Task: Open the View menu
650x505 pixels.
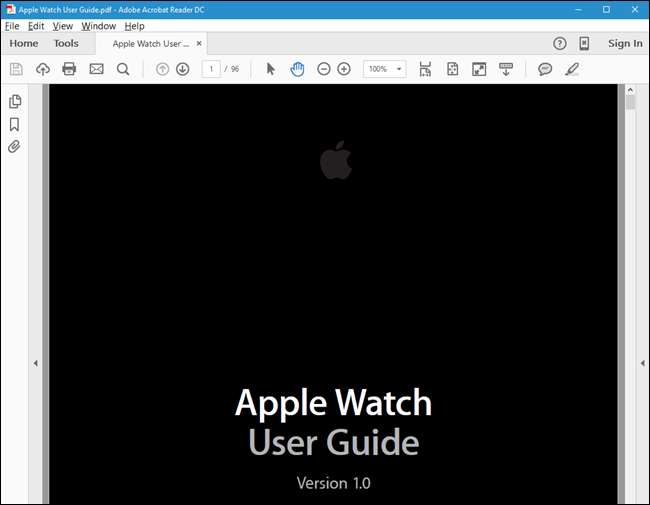Action: (x=63, y=26)
